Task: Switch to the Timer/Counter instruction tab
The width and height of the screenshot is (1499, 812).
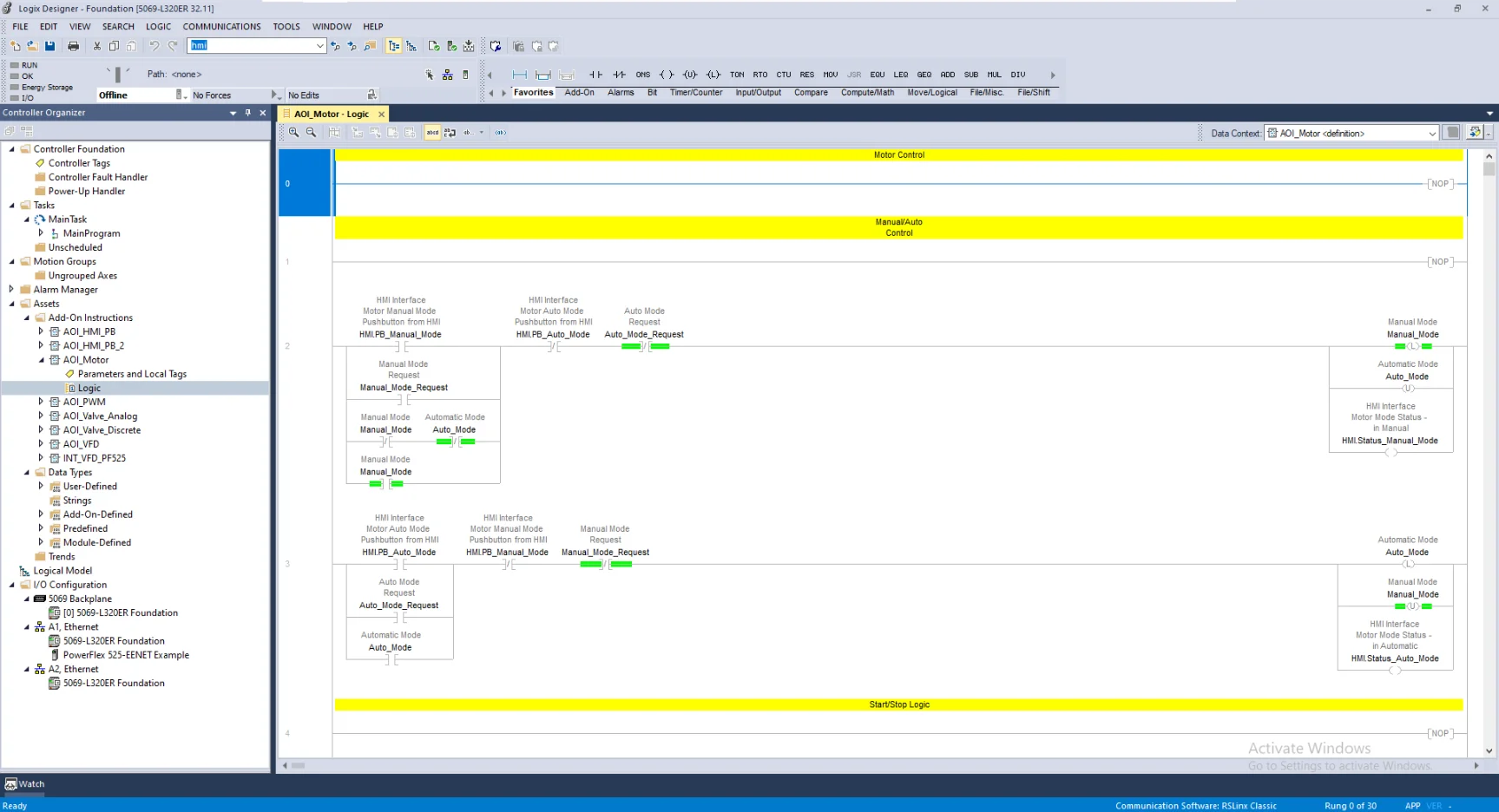Action: coord(695,92)
